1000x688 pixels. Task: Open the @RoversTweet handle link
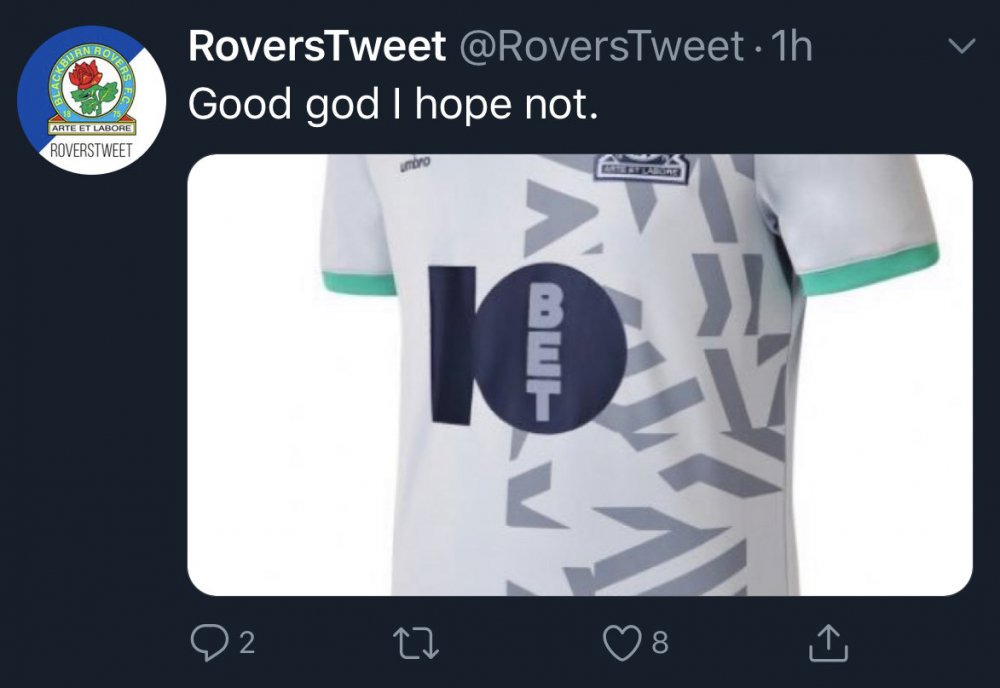click(x=601, y=47)
